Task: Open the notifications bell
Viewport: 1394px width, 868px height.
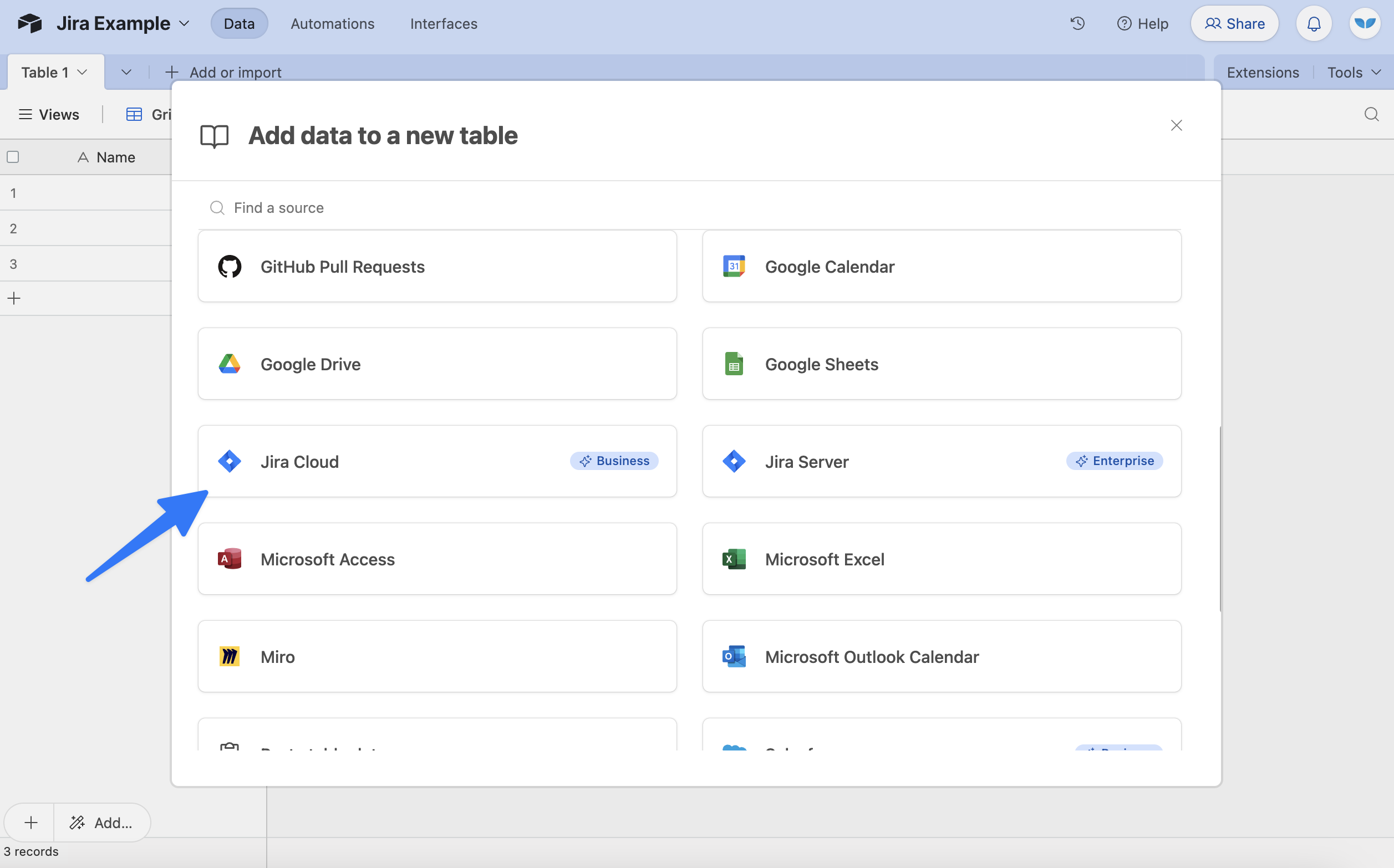Action: click(1314, 23)
